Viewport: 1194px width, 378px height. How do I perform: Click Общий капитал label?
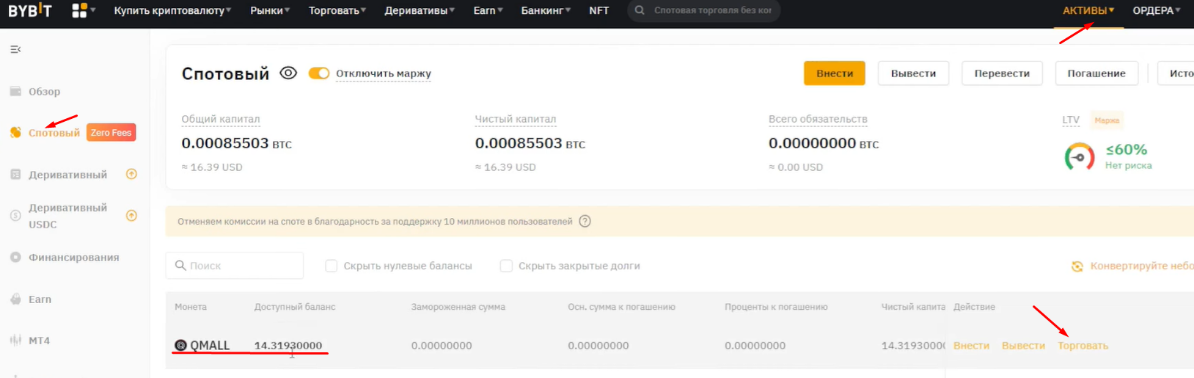coord(221,120)
